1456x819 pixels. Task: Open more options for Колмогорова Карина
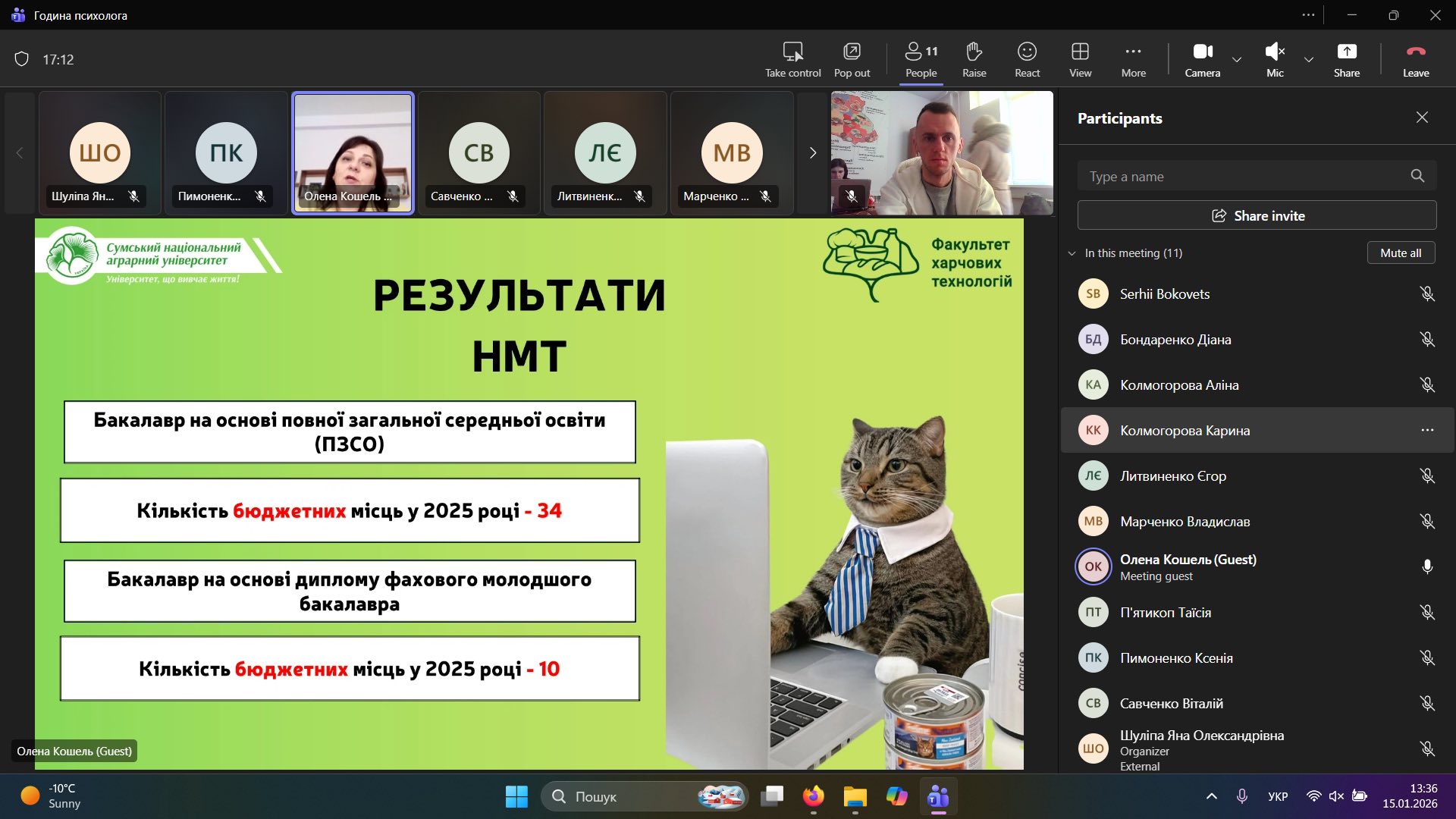click(1426, 430)
